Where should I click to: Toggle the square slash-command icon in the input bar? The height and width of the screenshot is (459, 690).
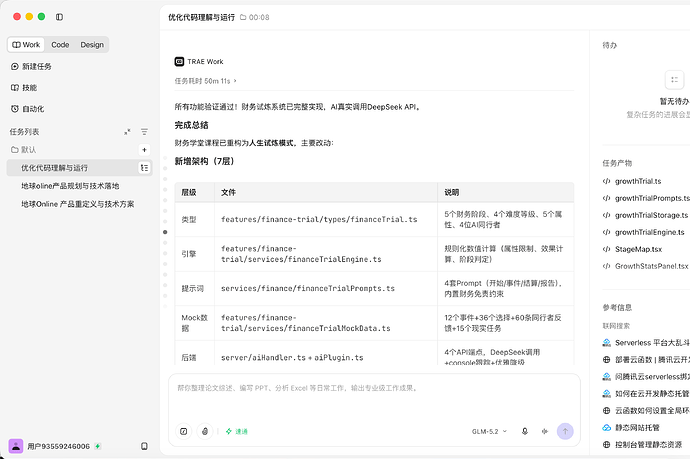(184, 431)
